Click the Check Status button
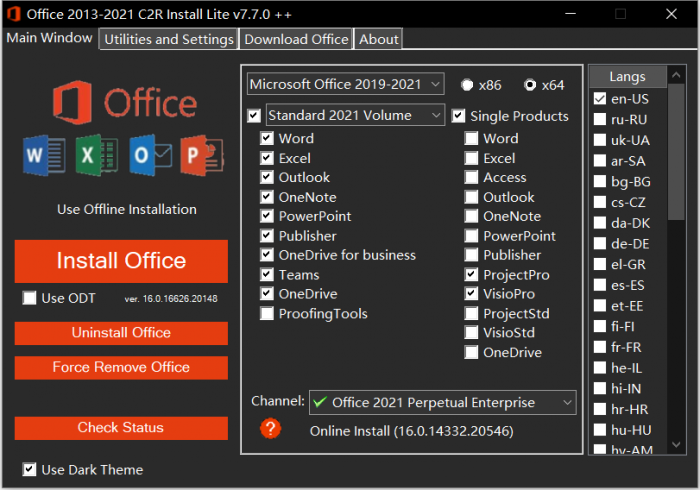 pyautogui.click(x=121, y=428)
